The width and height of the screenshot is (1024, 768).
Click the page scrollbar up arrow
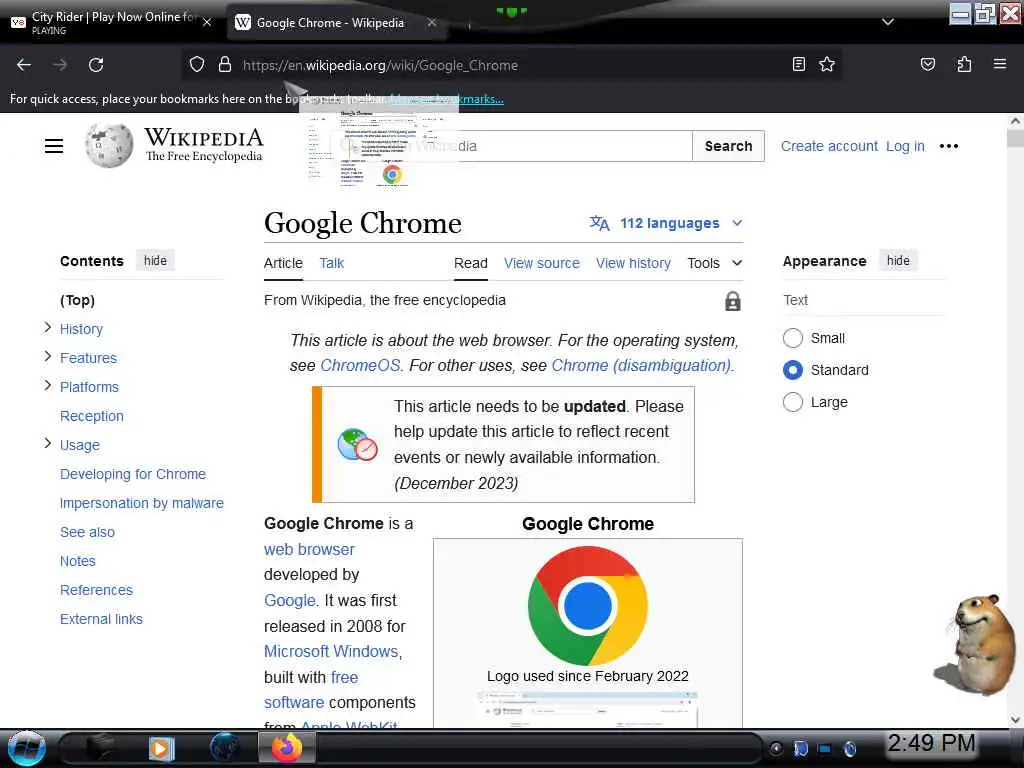(x=1015, y=121)
